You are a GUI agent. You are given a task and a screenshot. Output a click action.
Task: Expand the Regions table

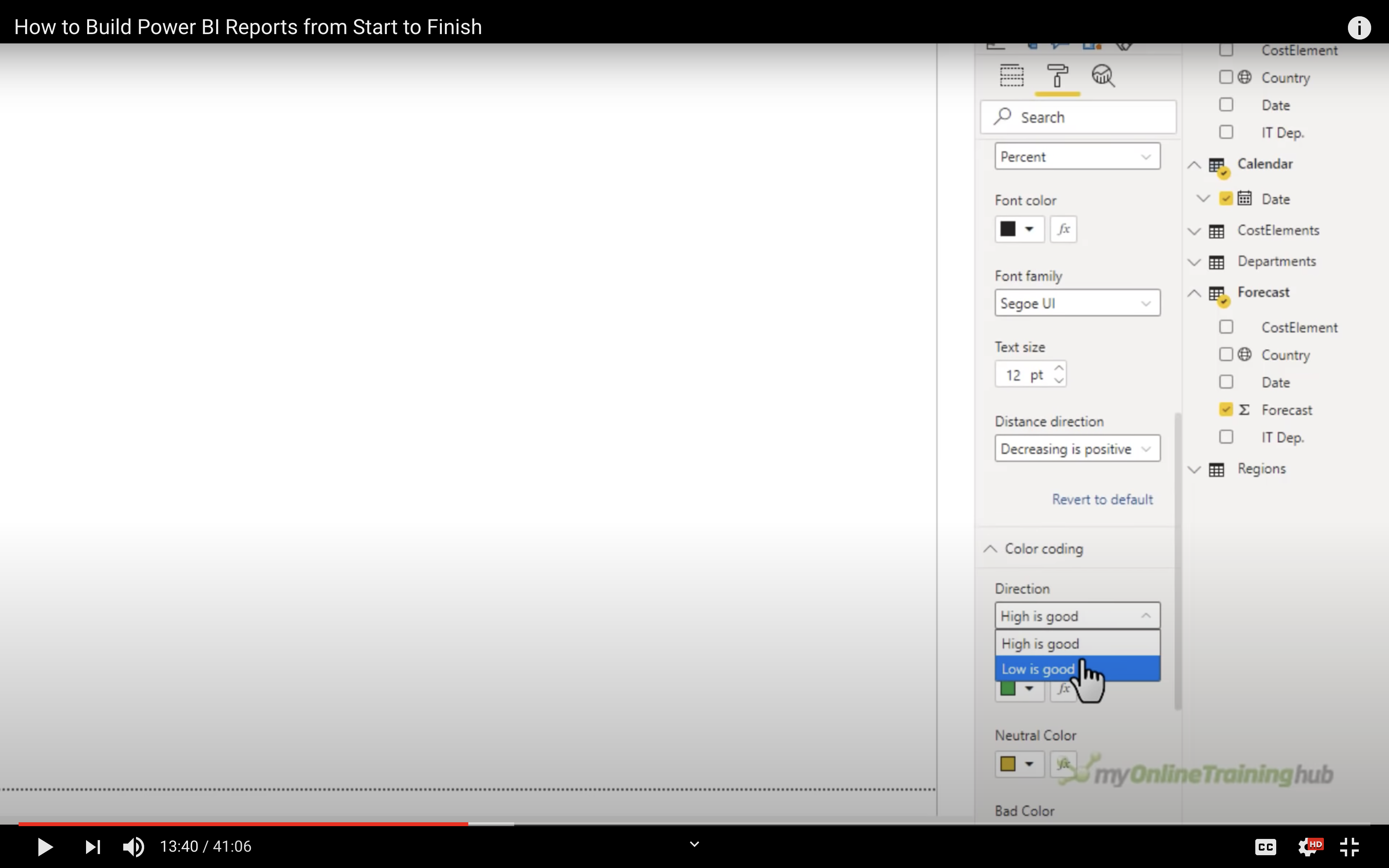coord(1194,470)
